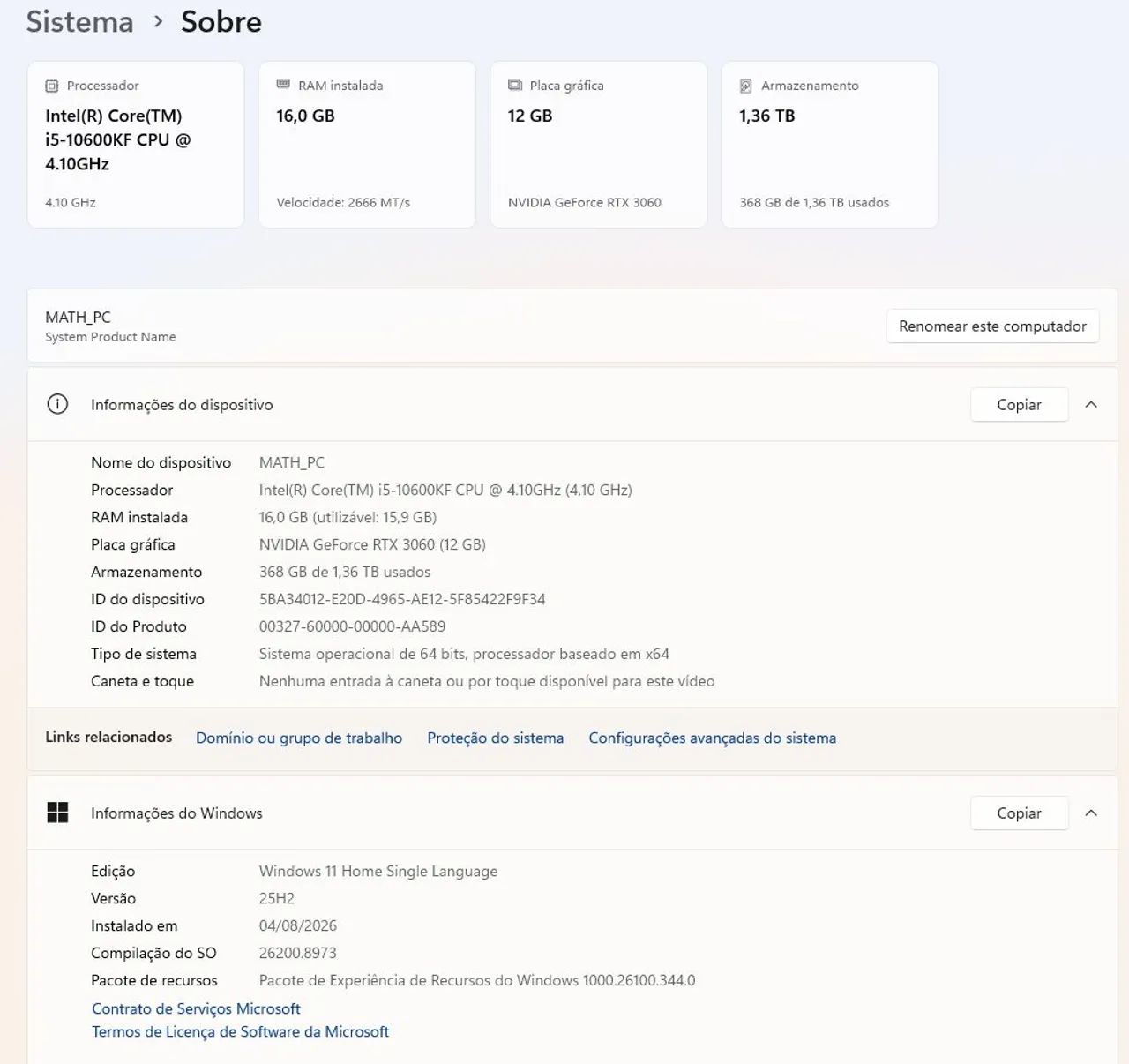Image resolution: width=1129 pixels, height=1064 pixels.
Task: Click the 'Caneta e toque' row label
Action: (142, 681)
